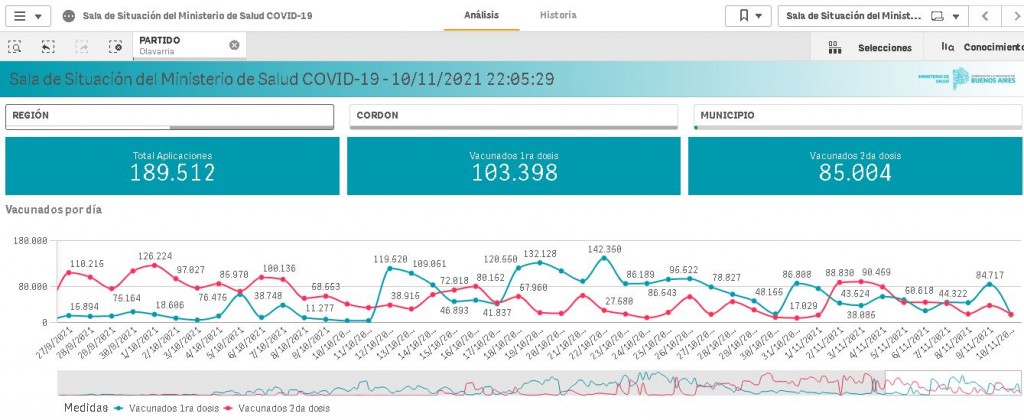Click the 142.350 peak data label
The height and width of the screenshot is (420, 1024).
point(603,249)
